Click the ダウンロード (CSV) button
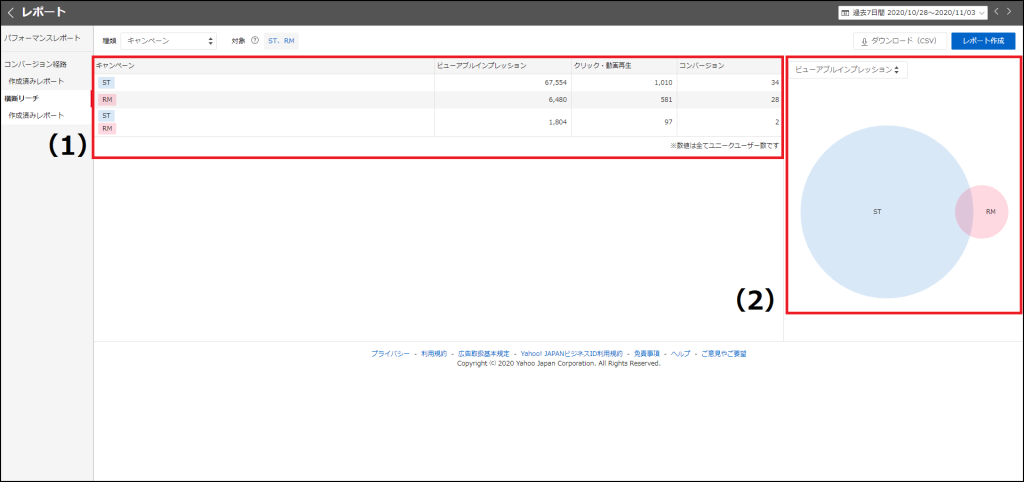This screenshot has height=482, width=1024. click(x=900, y=40)
